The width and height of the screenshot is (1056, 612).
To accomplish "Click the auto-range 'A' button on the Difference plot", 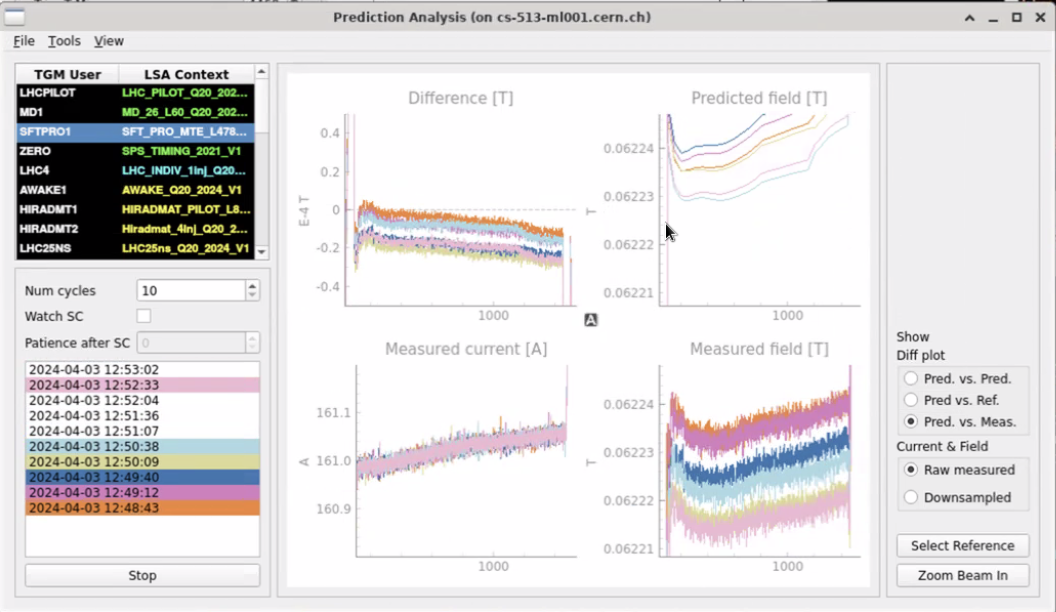I will [591, 320].
